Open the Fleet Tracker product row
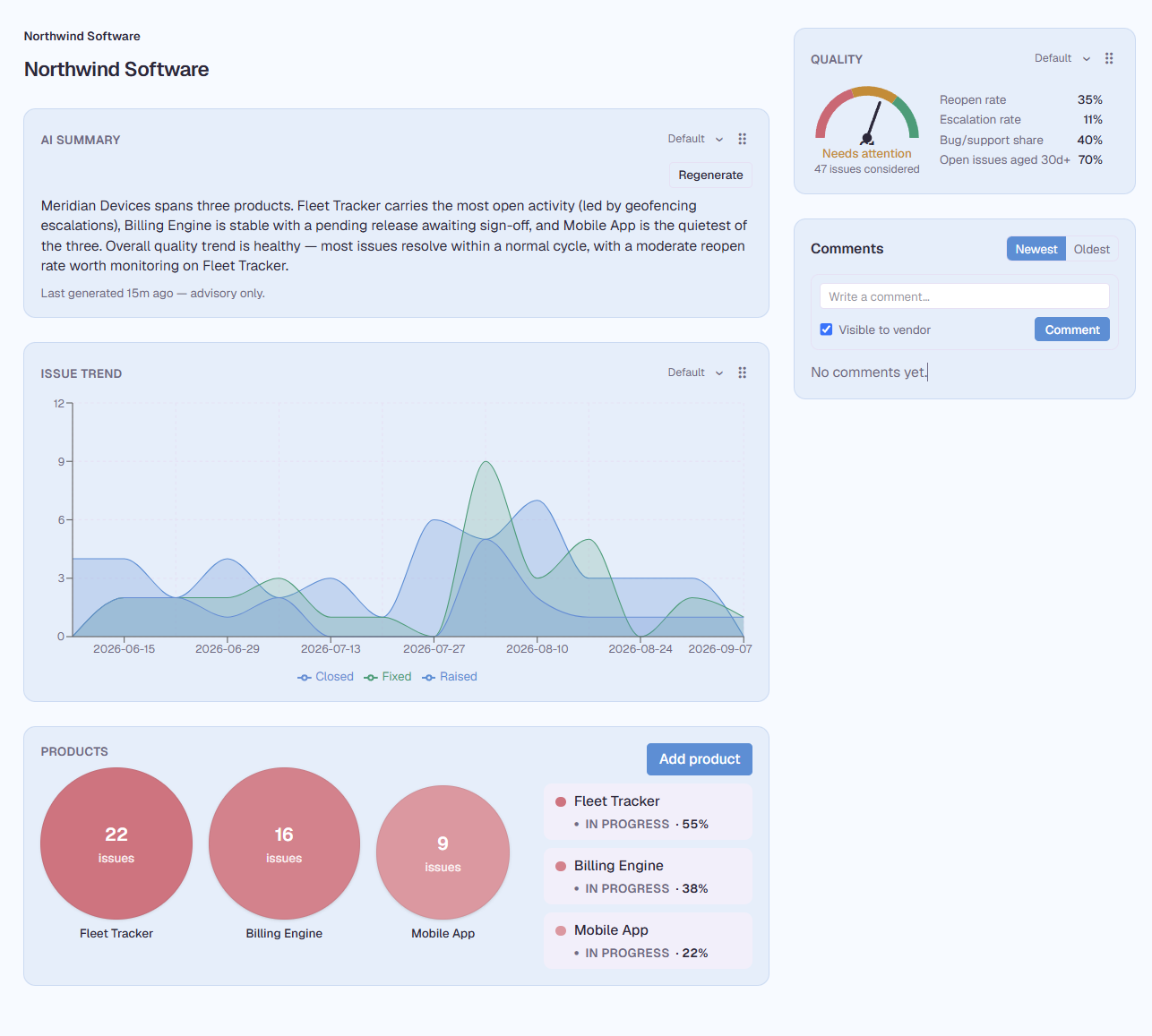 [x=648, y=812]
